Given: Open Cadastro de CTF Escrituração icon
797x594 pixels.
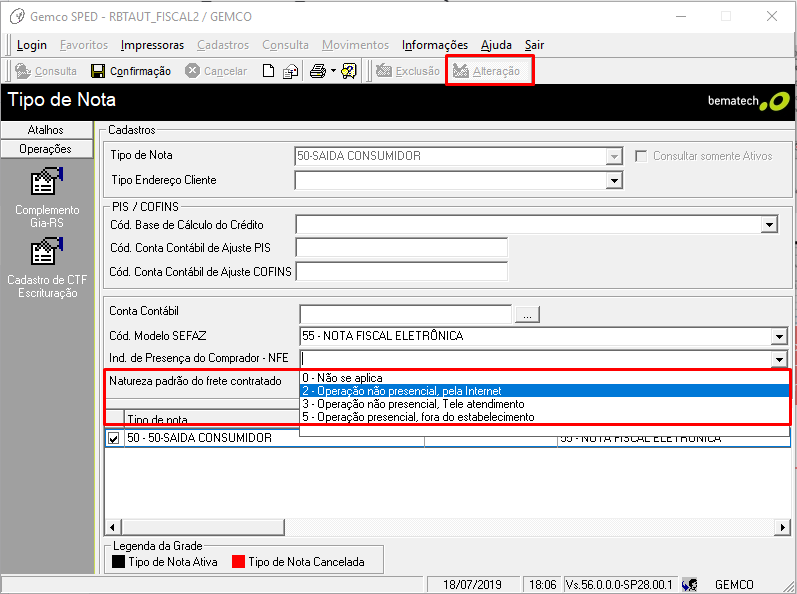Looking at the screenshot, I should 47,251.
